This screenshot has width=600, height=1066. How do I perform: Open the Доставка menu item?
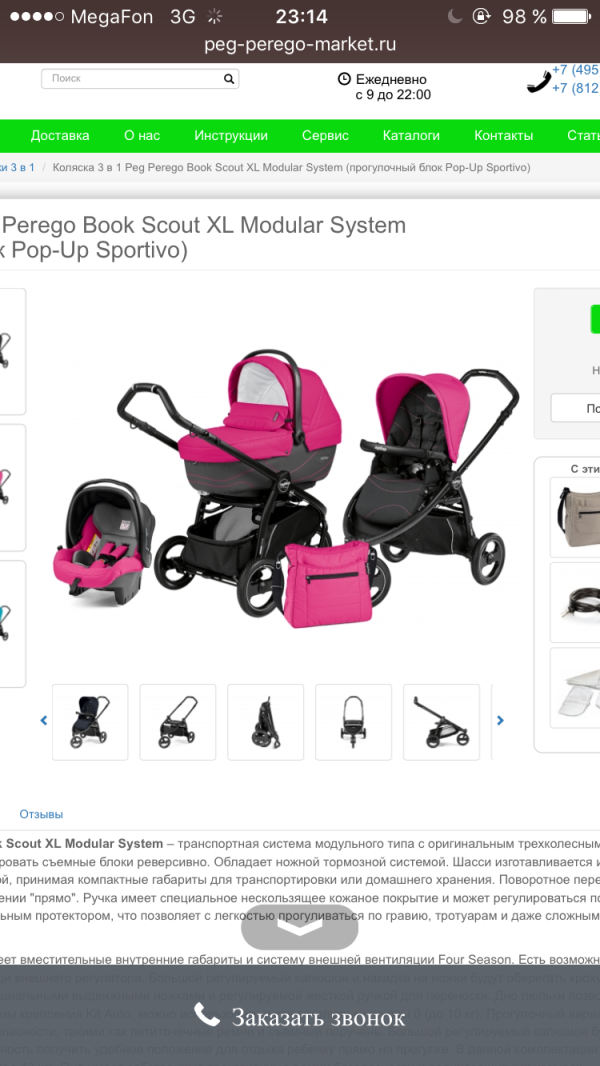tap(60, 136)
